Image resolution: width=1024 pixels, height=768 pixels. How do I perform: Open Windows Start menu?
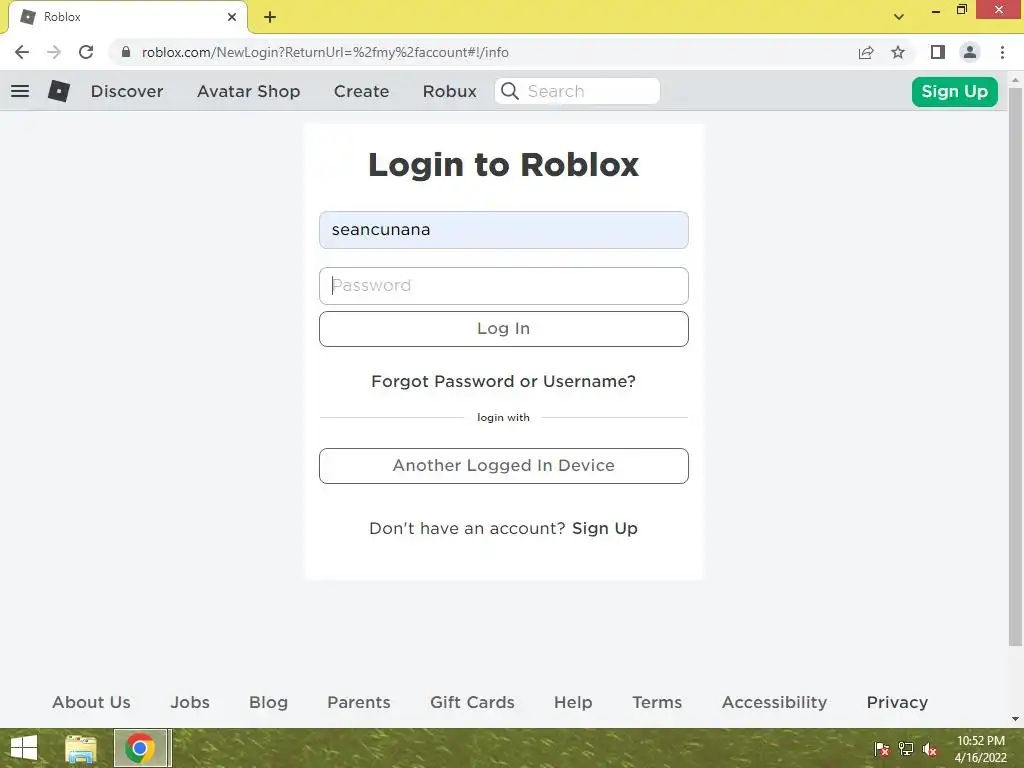[x=24, y=748]
